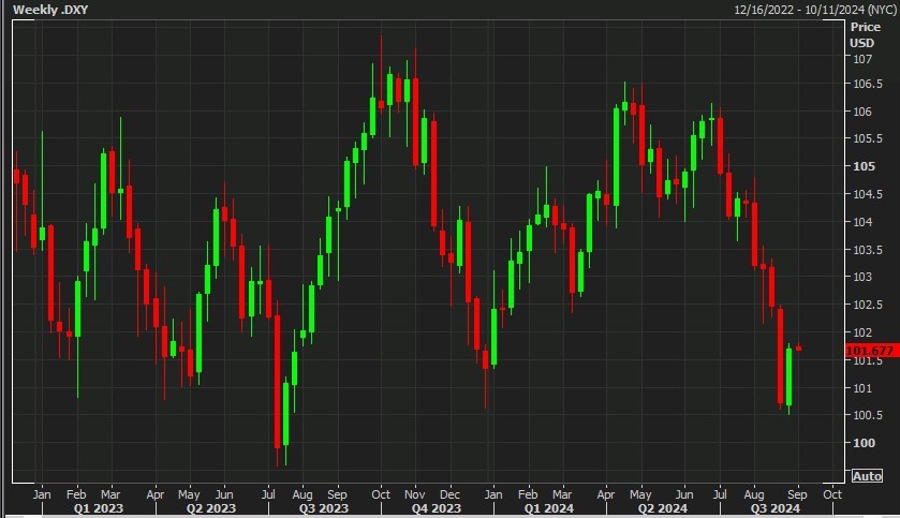Click the Q1 2024 quarter label
The height and width of the screenshot is (518, 900).
coord(549,509)
